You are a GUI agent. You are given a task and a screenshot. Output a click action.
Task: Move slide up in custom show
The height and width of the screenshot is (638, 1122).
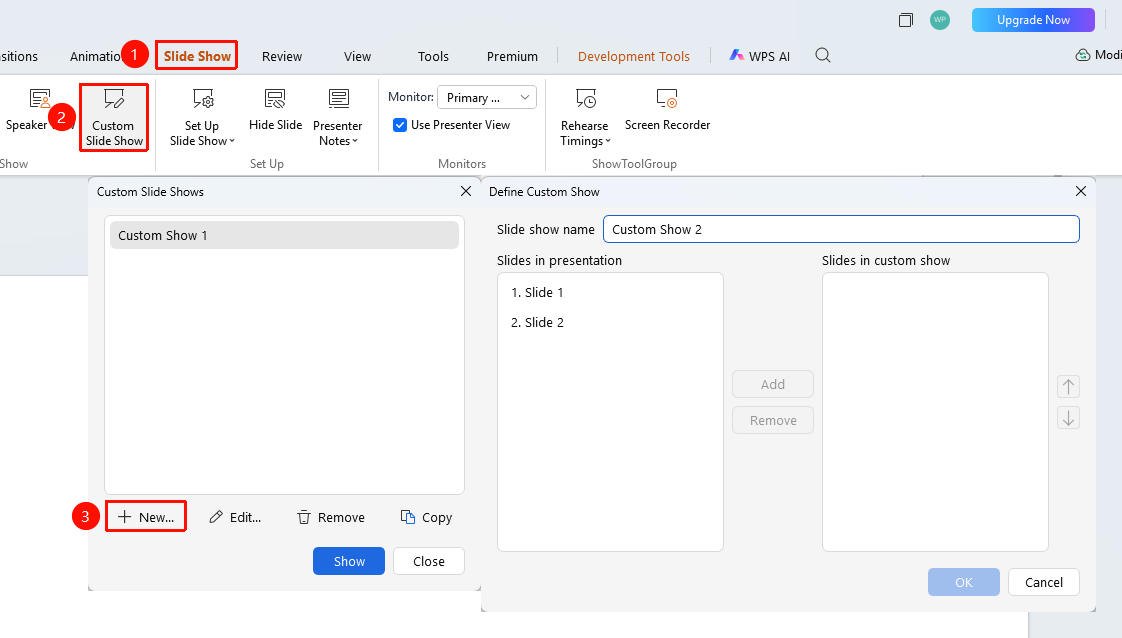pos(1068,386)
